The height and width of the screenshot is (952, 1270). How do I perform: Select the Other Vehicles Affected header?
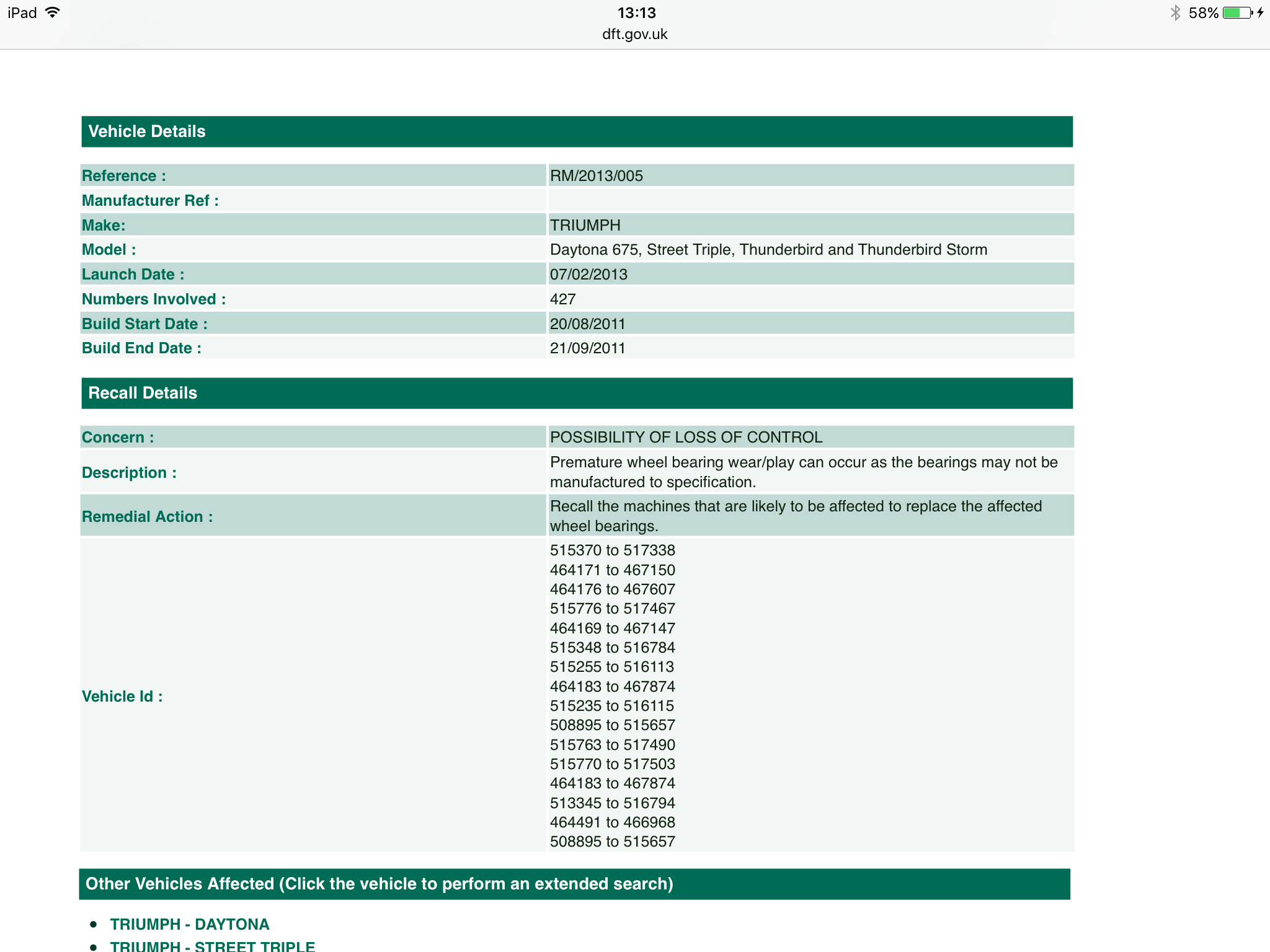pyautogui.click(x=575, y=884)
